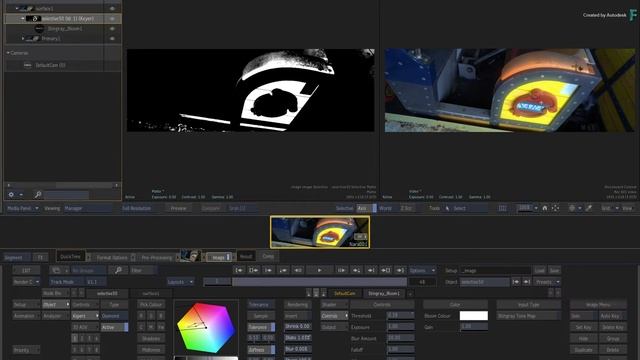Switch to the Segment tab

[x=16, y=257]
